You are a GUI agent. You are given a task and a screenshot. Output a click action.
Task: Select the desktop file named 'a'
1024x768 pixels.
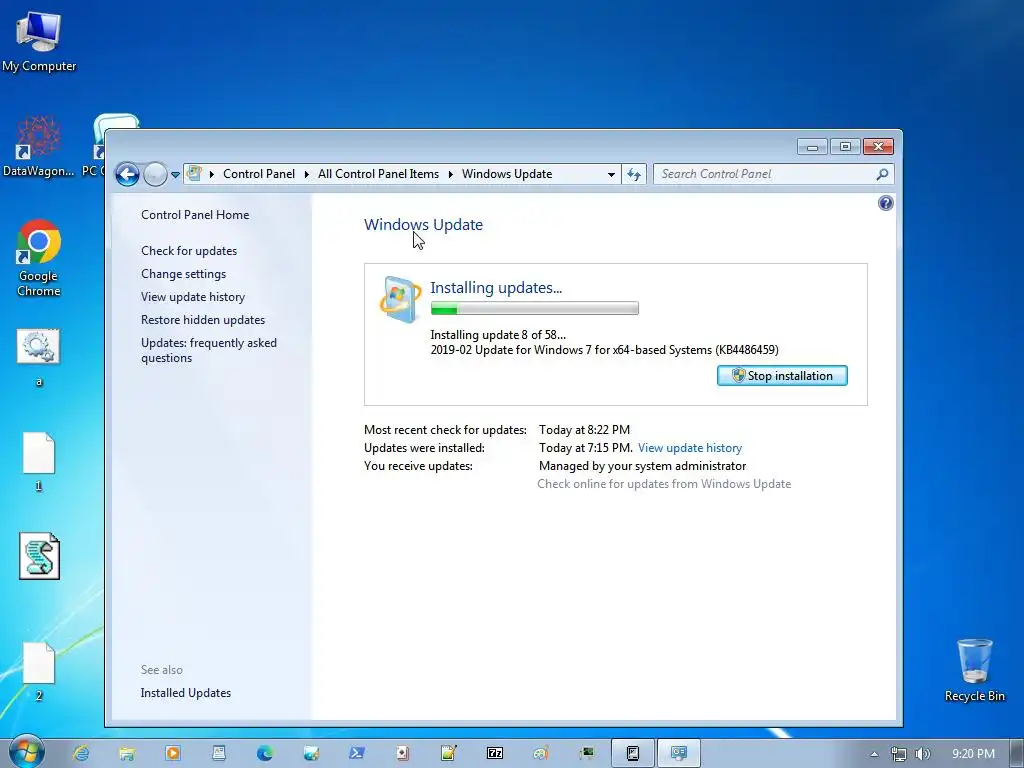39,358
